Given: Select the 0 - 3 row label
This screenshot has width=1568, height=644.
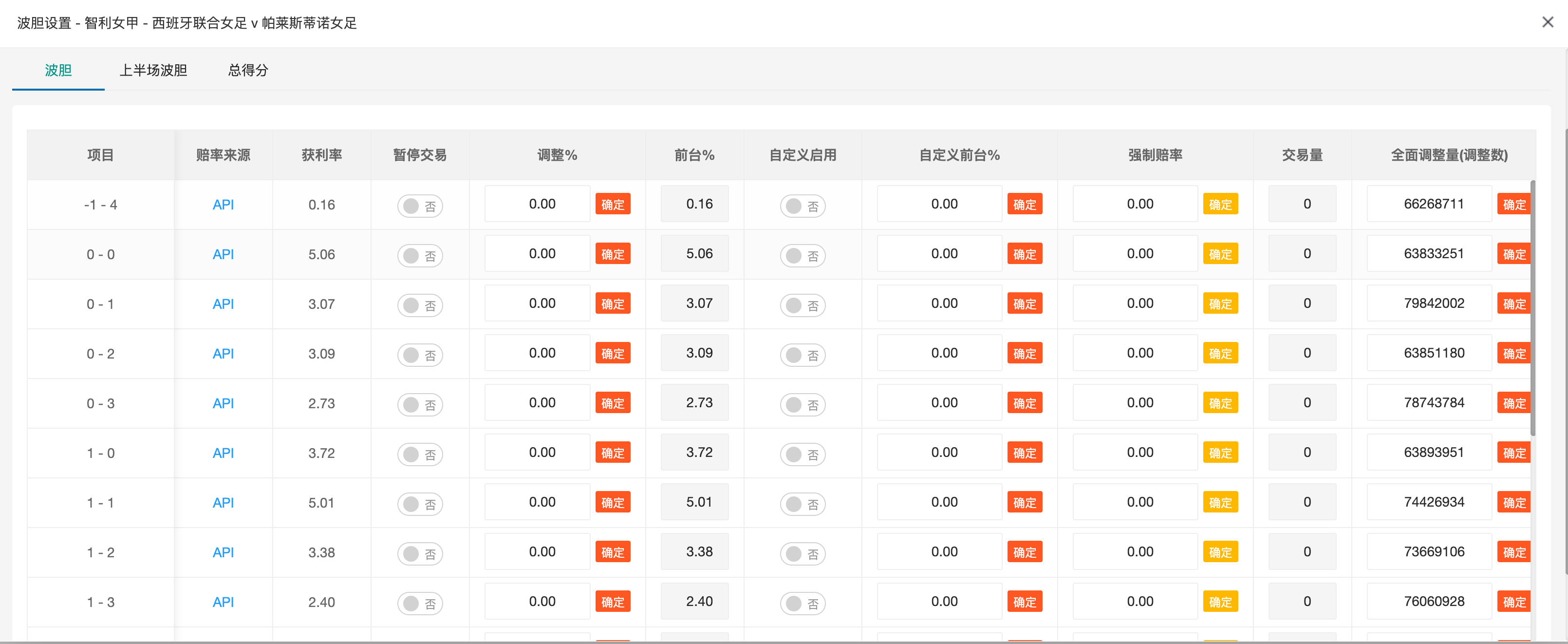Looking at the screenshot, I should pyautogui.click(x=100, y=403).
